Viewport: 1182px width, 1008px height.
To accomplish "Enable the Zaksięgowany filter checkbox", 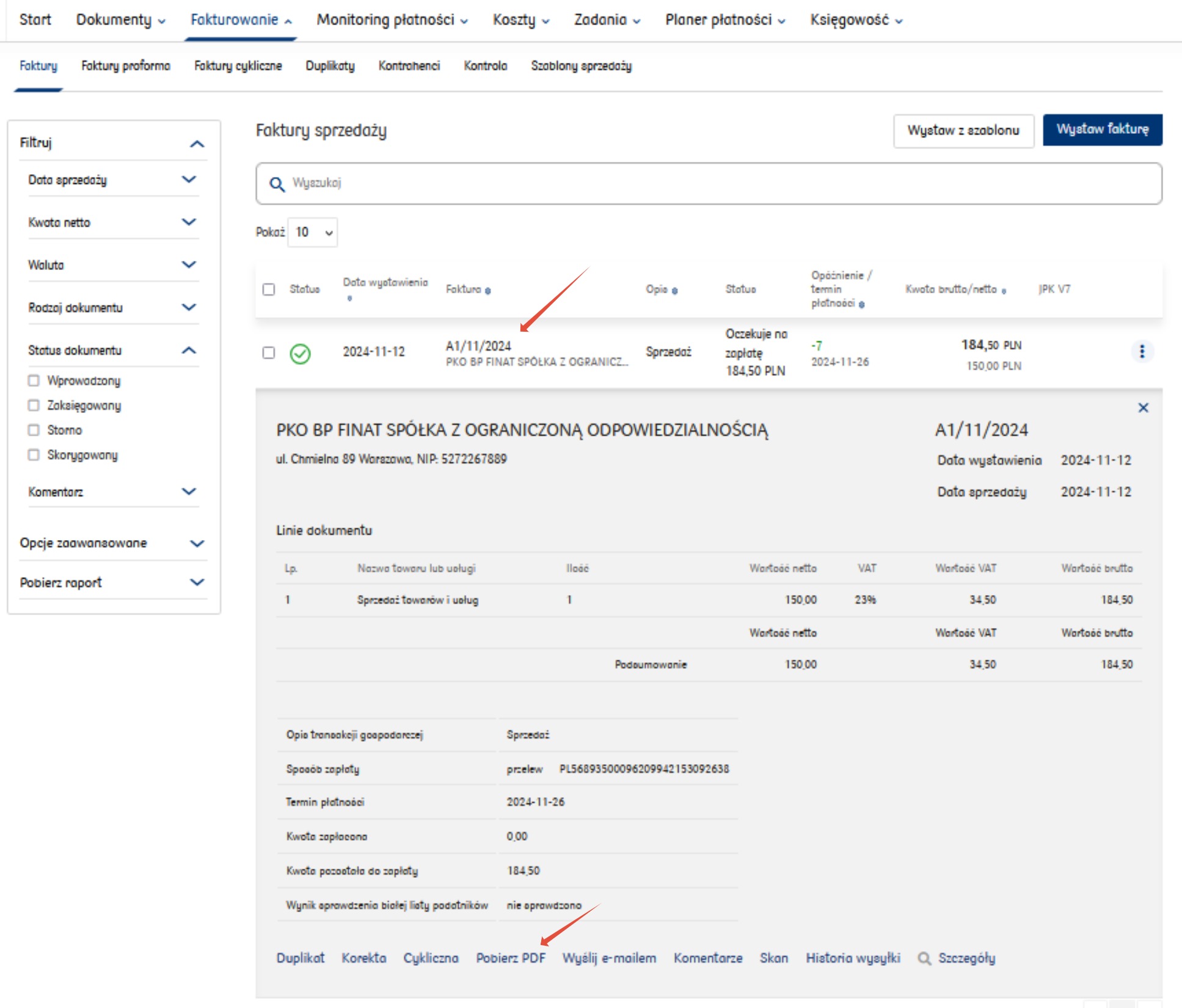I will click(x=34, y=405).
